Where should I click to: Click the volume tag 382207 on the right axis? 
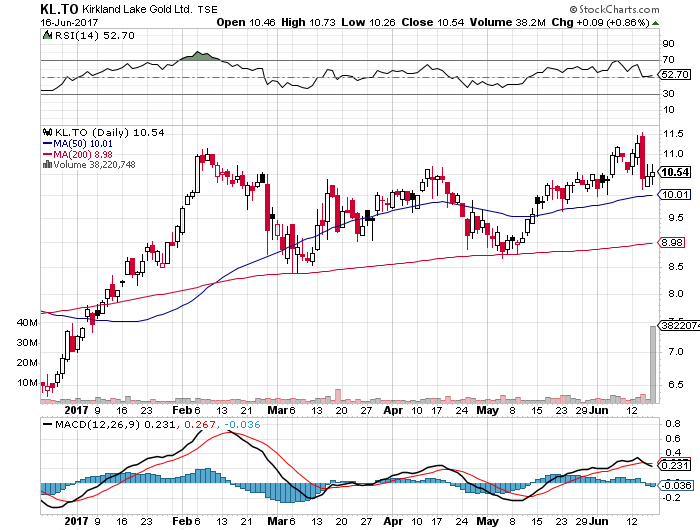tap(679, 326)
